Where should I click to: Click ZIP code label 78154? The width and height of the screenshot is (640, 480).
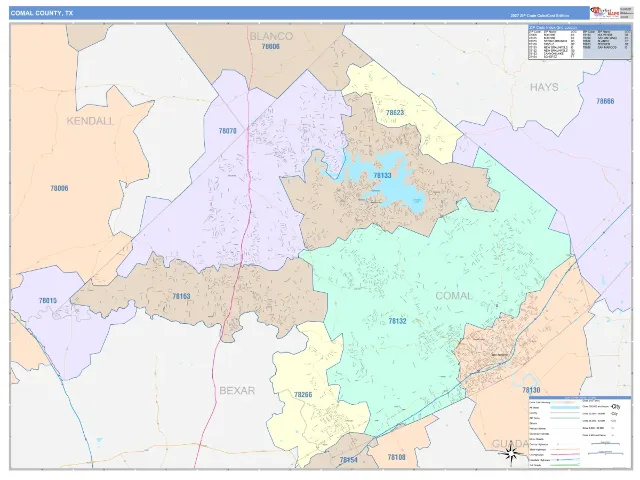pos(349,460)
